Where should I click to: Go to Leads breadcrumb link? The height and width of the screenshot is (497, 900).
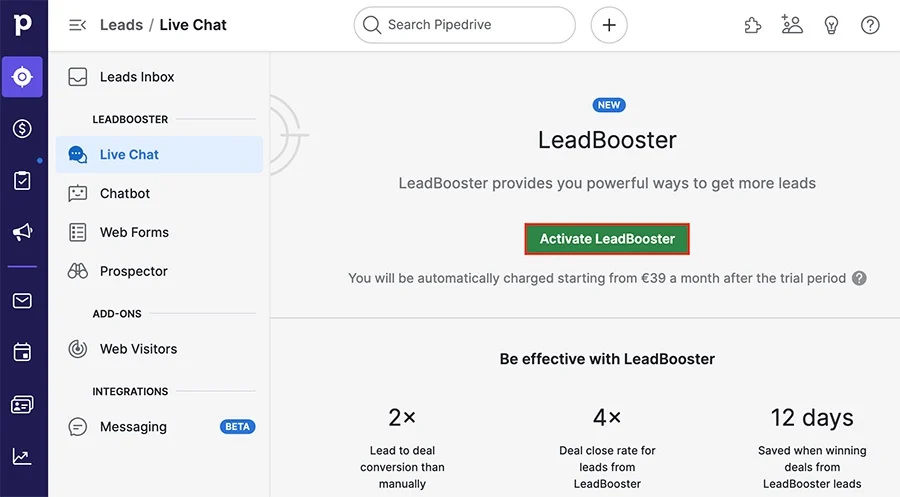[x=121, y=25]
